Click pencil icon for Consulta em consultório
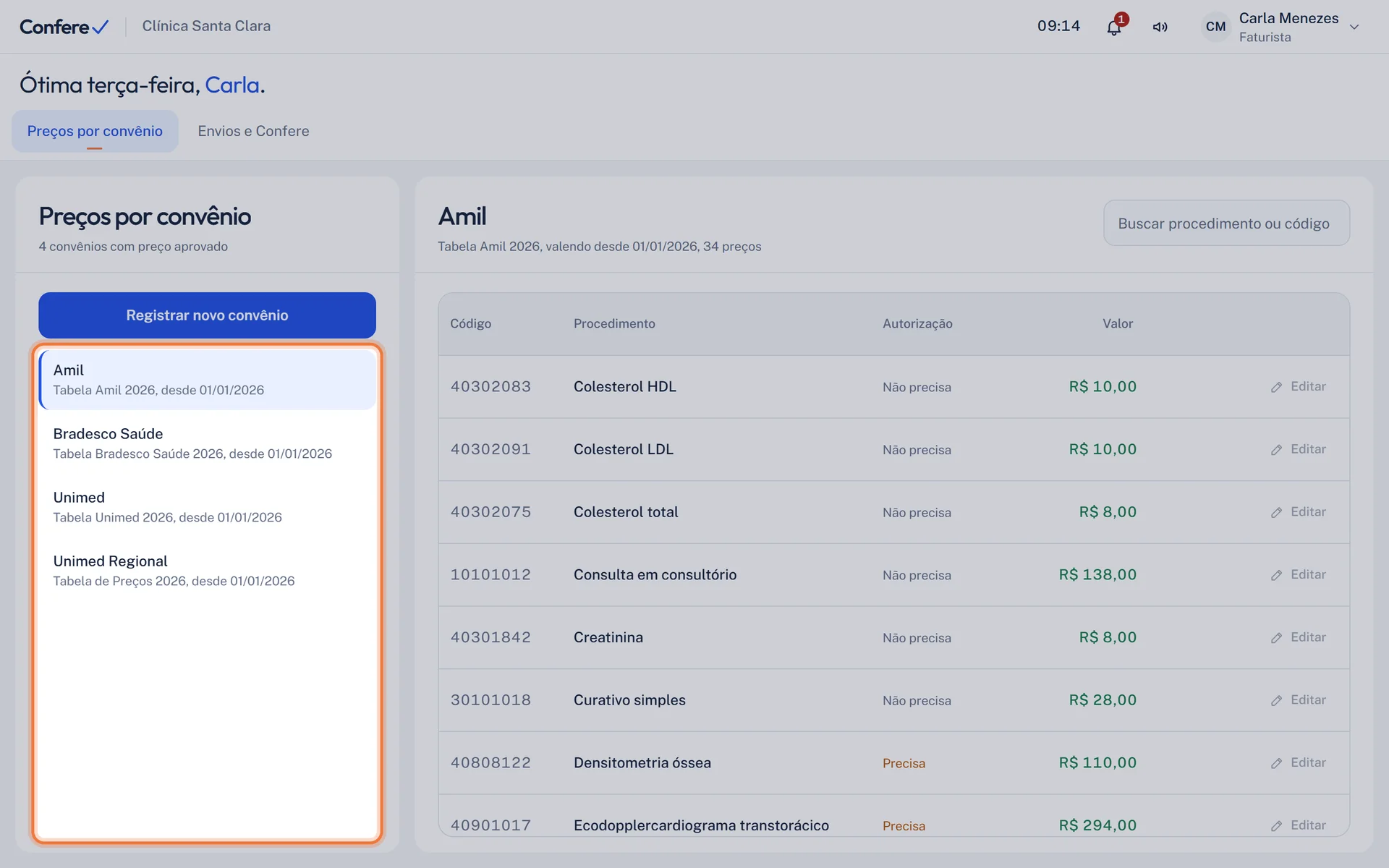Screen dimensions: 1389x868 (1276, 575)
